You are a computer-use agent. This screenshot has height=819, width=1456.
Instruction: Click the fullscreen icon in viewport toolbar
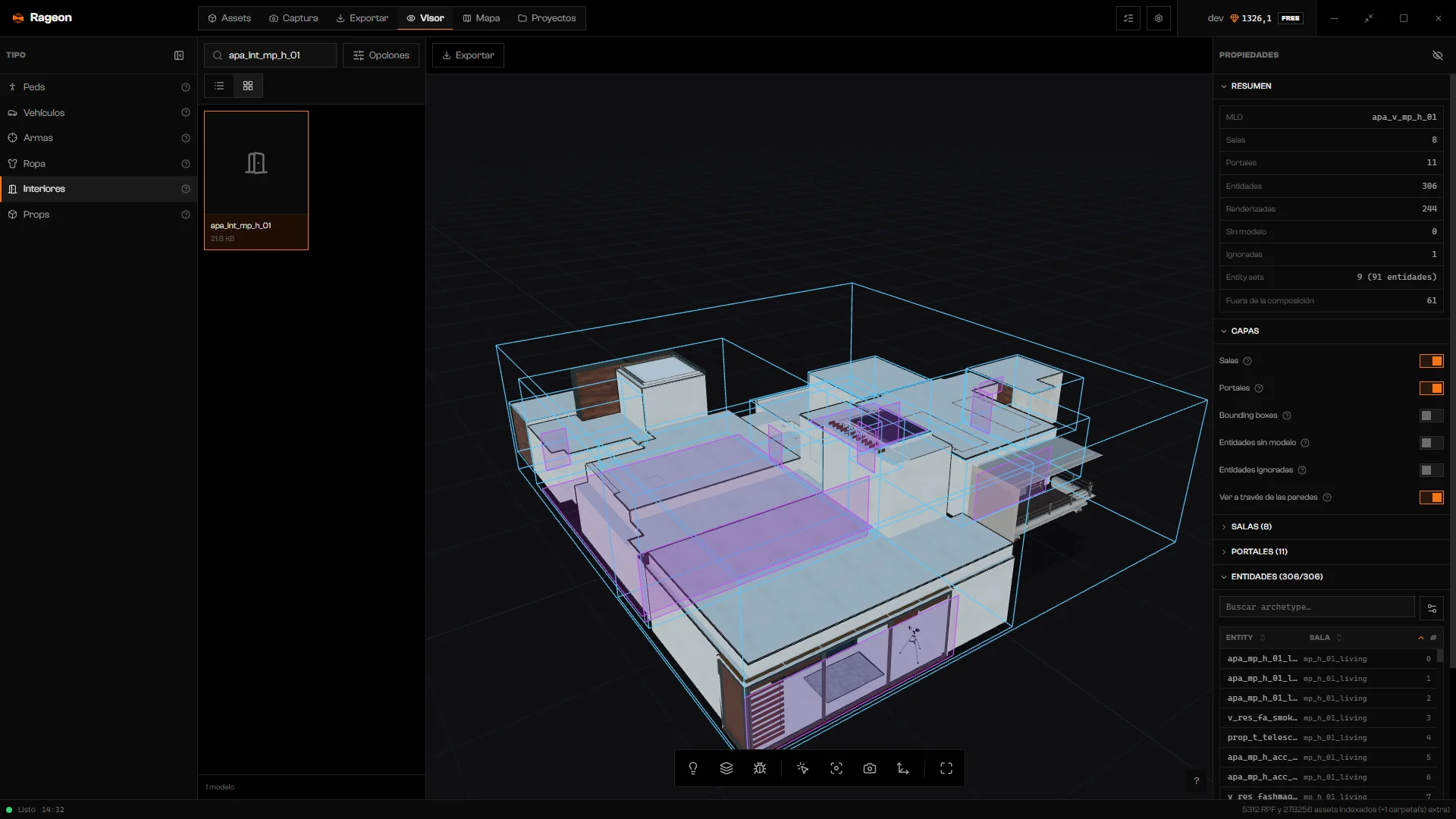(x=946, y=768)
